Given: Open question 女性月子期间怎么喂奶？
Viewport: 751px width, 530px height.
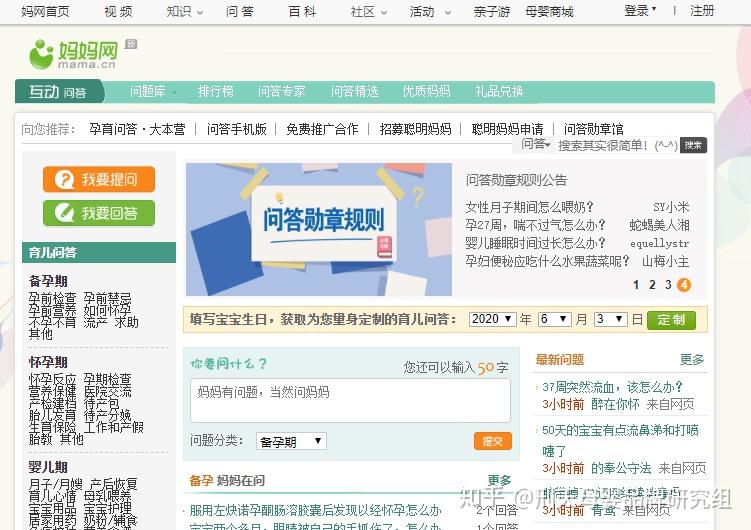Looking at the screenshot, I should [529, 207].
